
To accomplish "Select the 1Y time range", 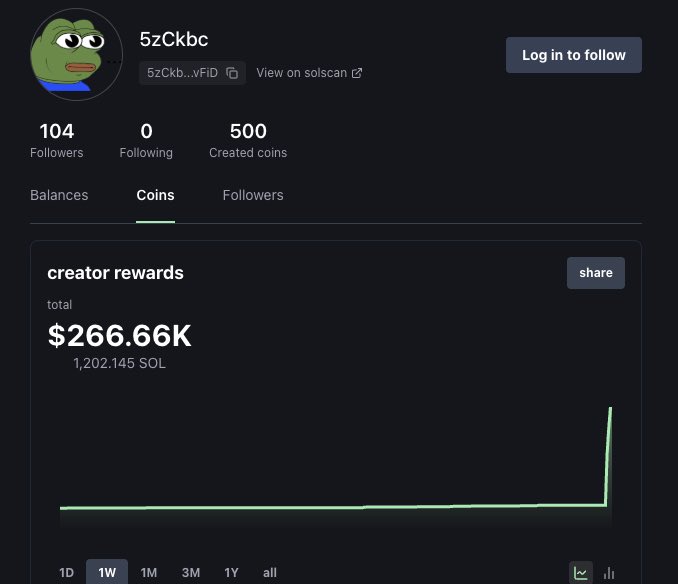I will click(x=231, y=573).
